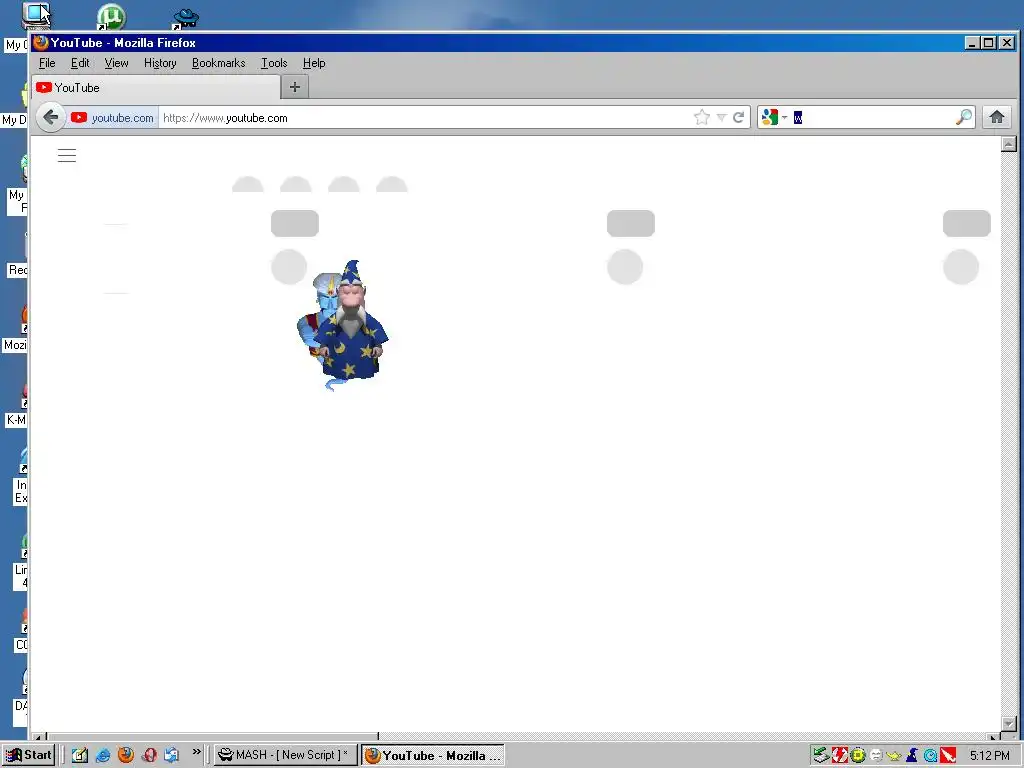Select the spy hat desktop shortcut
1024x768 pixels.
point(185,18)
